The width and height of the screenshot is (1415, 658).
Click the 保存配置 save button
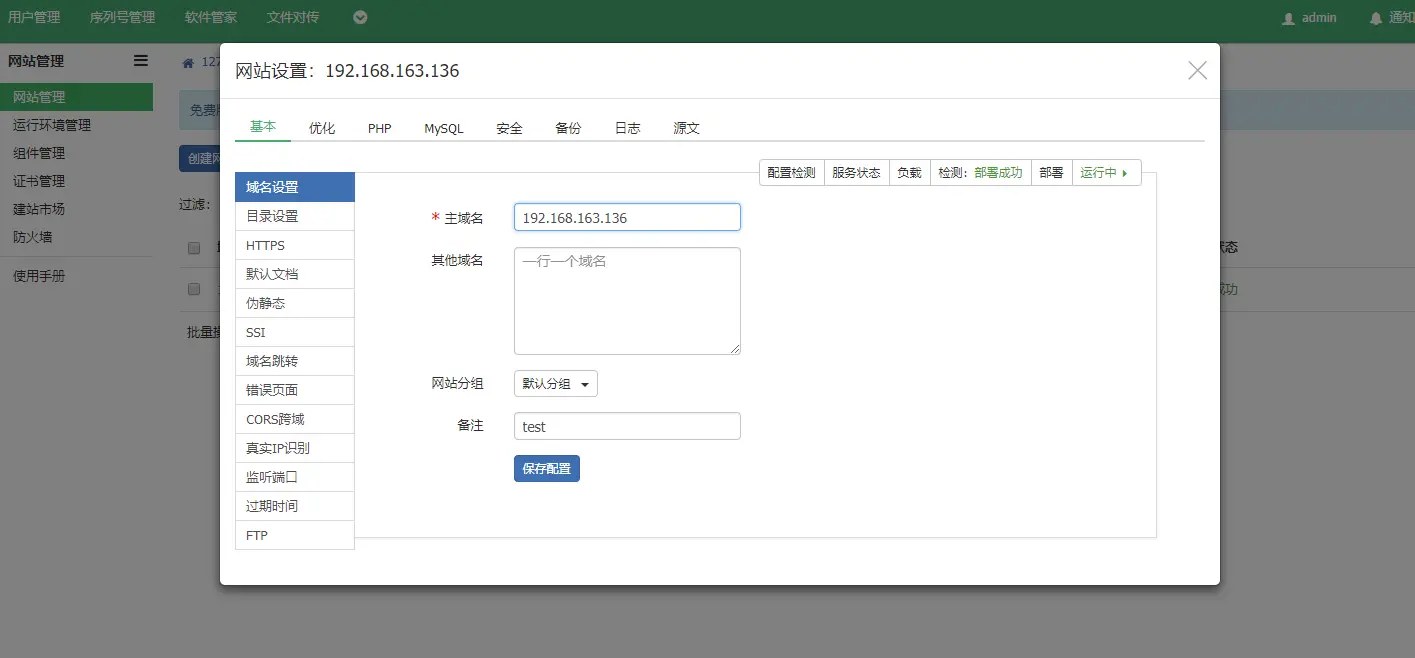point(546,467)
